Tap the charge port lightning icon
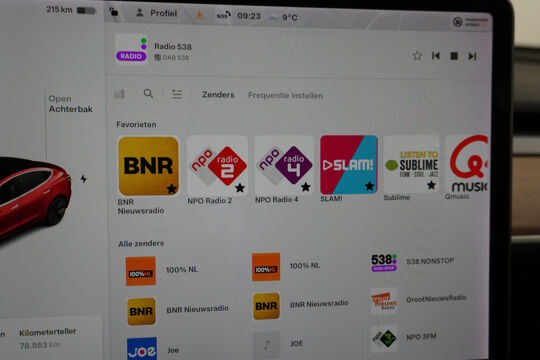 click(83, 179)
